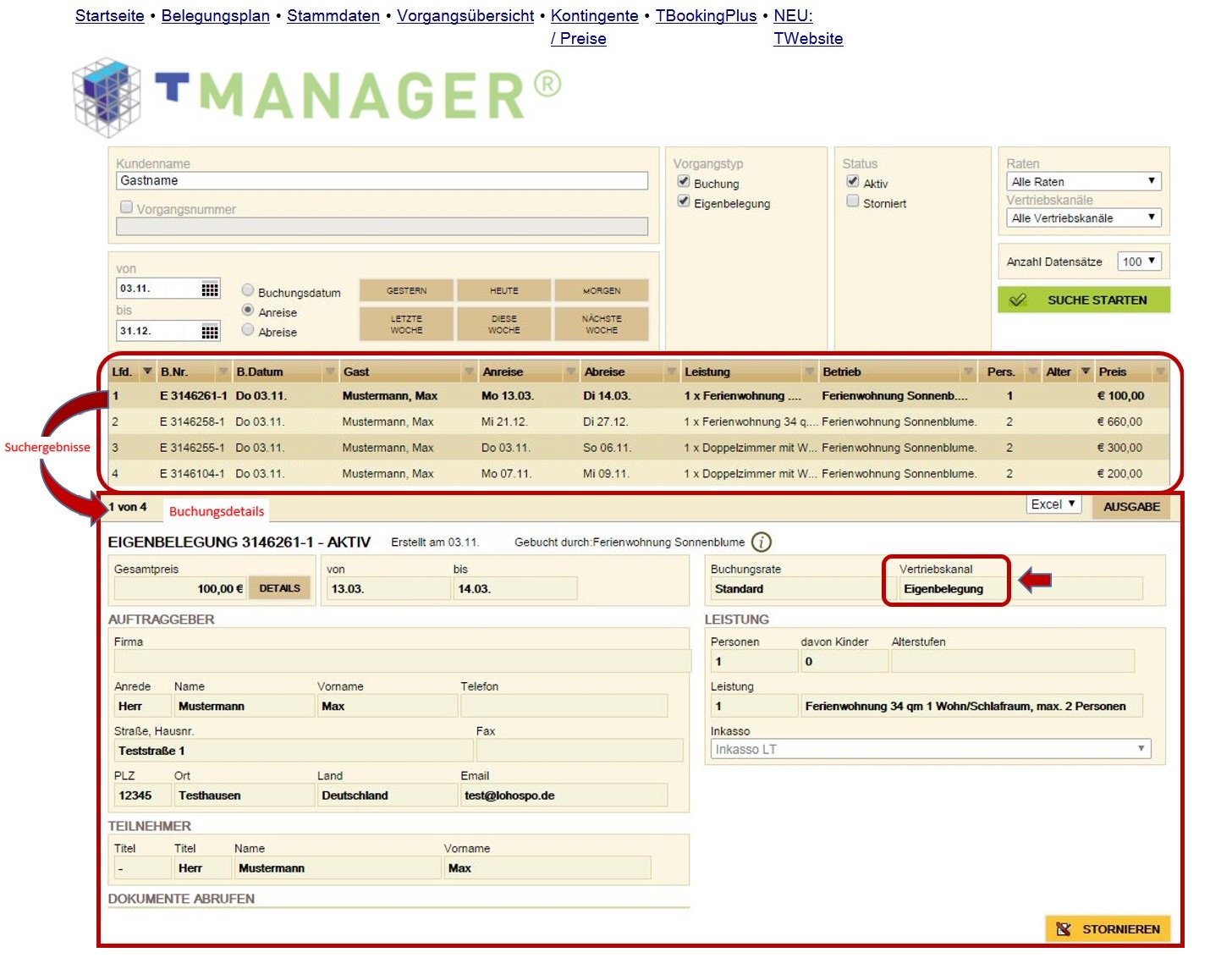The image size is (1210, 980).
Task: Open the Gast column filter arrow
Action: [x=468, y=372]
